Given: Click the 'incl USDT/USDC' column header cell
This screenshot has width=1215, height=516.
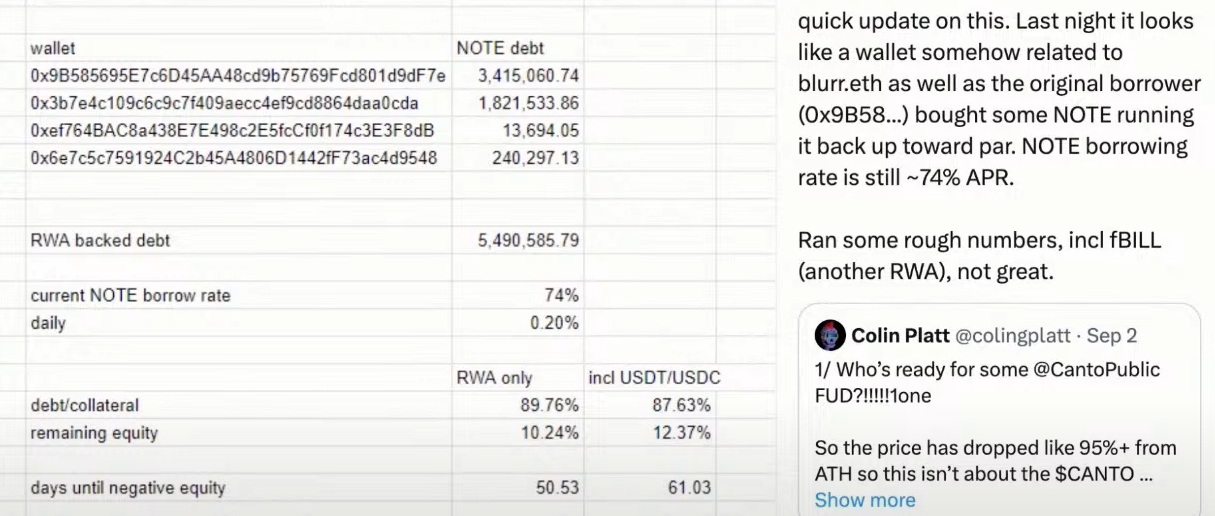Looking at the screenshot, I should tap(654, 378).
